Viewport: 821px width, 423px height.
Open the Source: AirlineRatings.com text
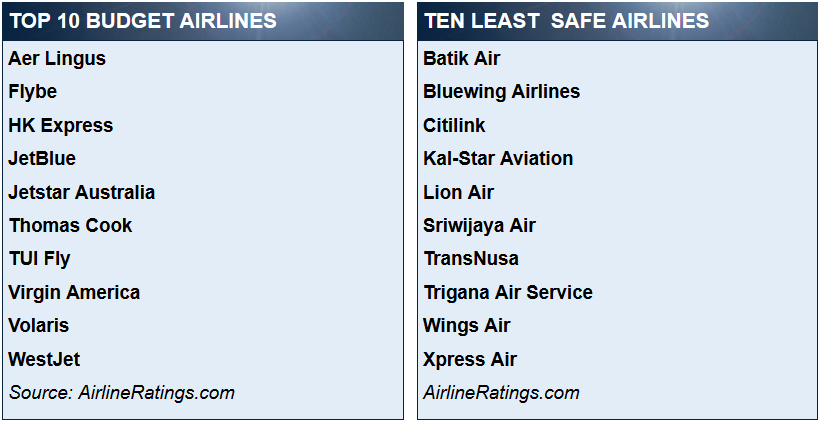click(x=121, y=393)
